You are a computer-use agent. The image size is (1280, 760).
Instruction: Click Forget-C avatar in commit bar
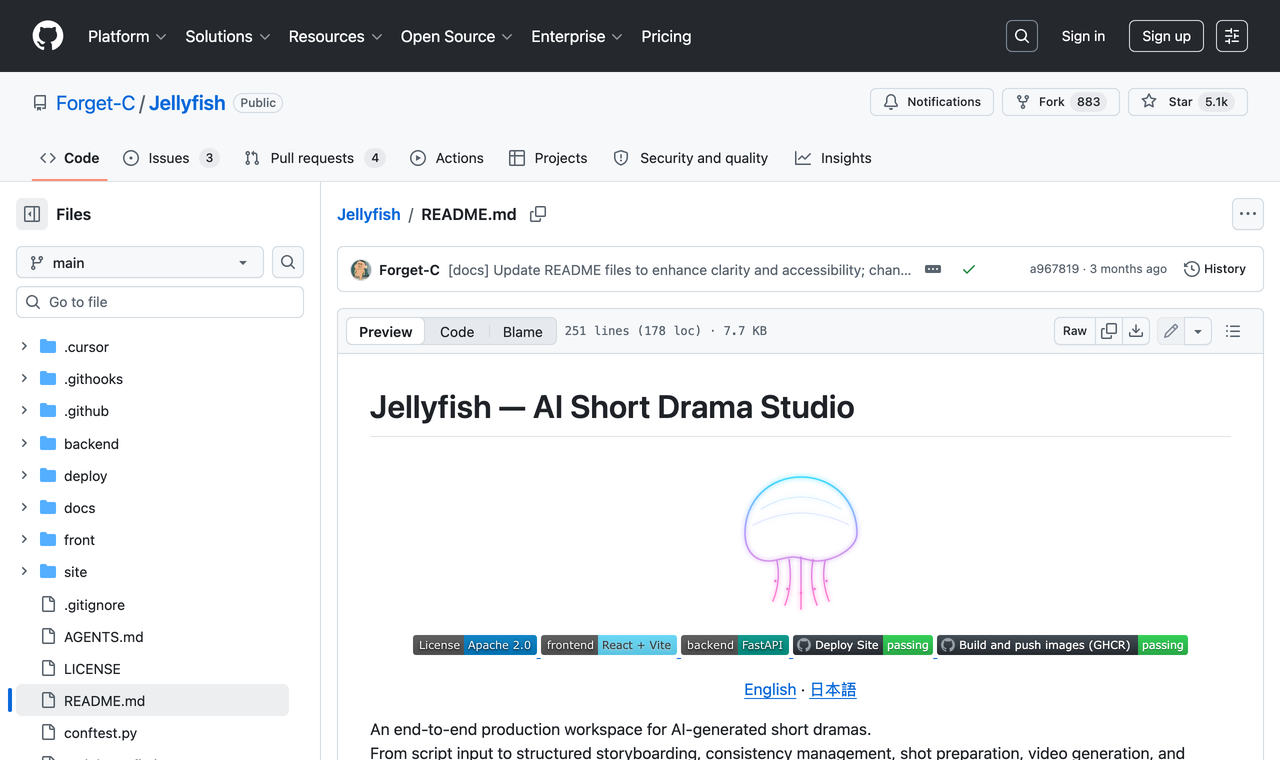click(361, 269)
